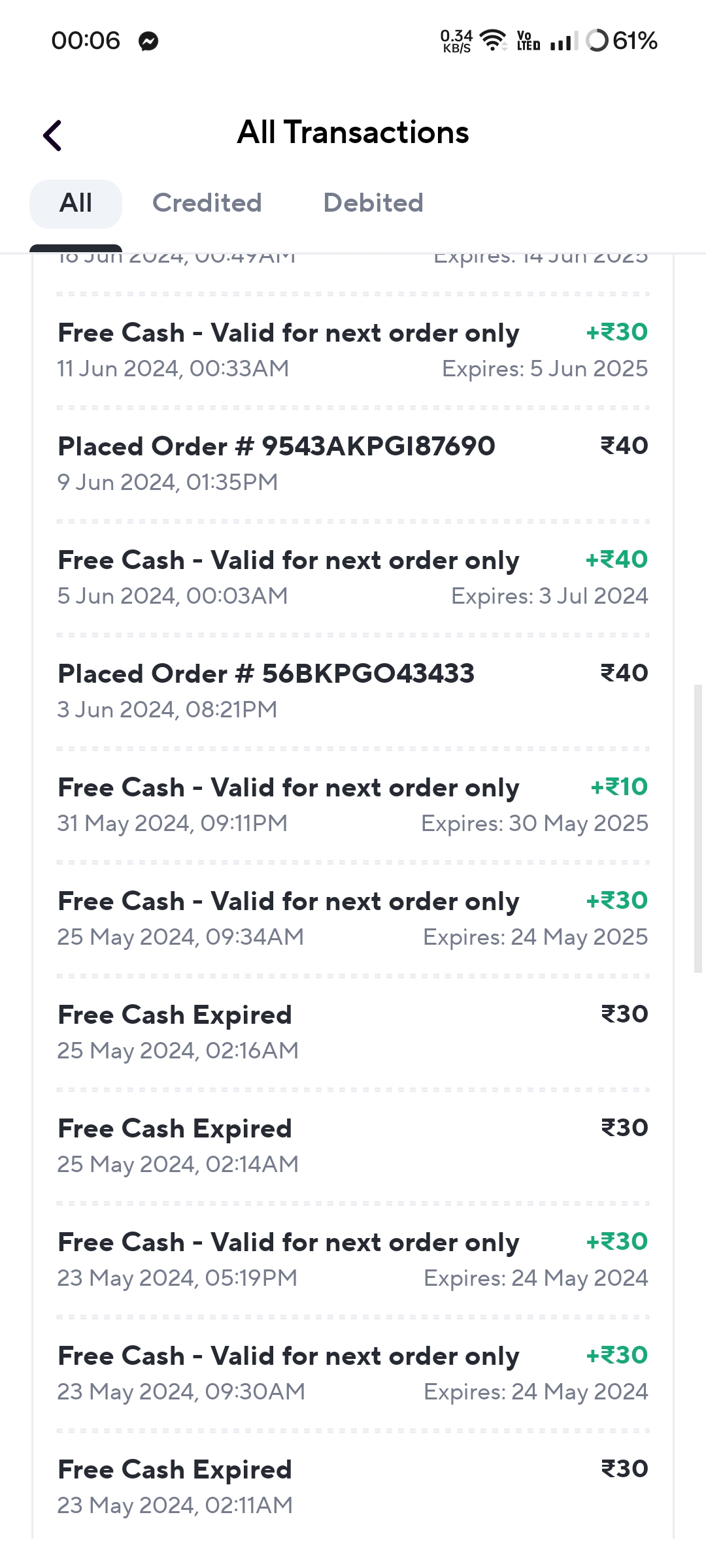706x1568 pixels.
Task: Tap the VoLTE status icon
Action: tap(528, 41)
